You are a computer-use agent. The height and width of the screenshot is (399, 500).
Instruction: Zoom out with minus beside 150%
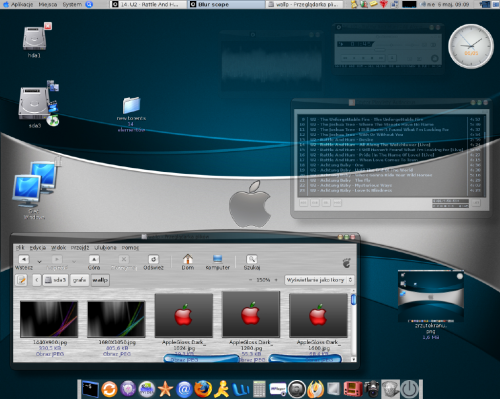point(250,280)
